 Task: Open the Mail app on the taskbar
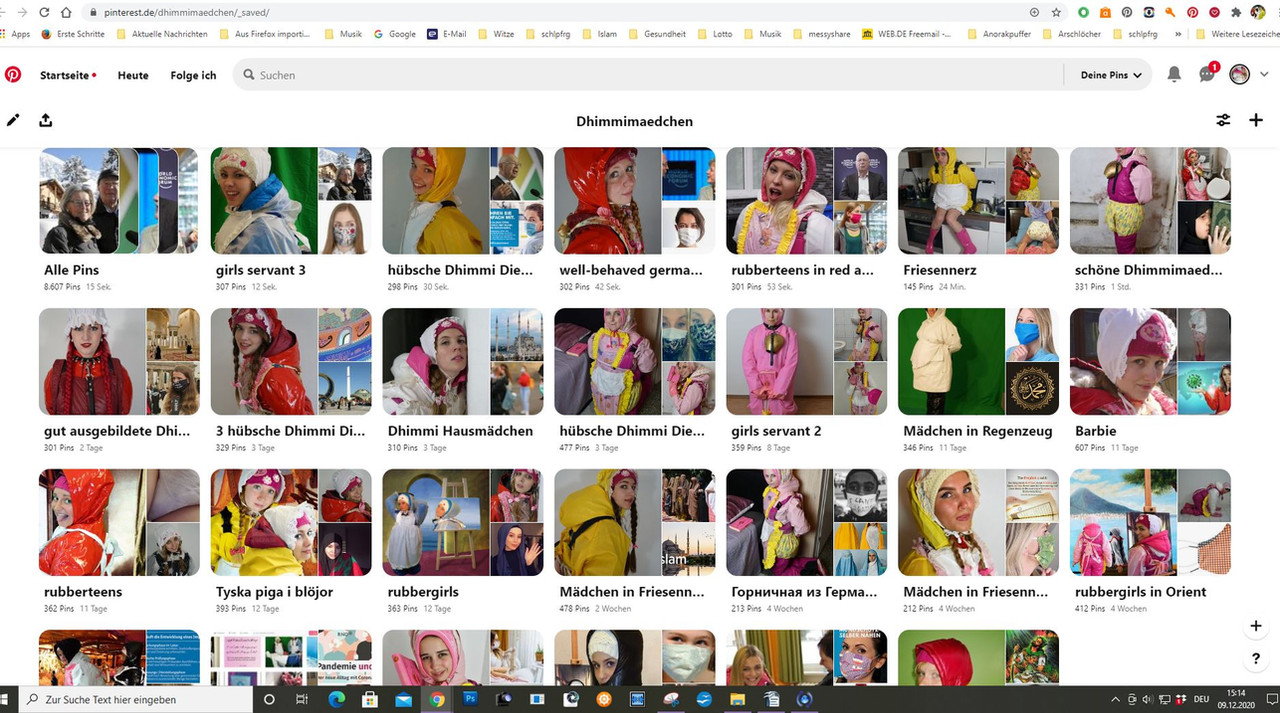[403, 699]
